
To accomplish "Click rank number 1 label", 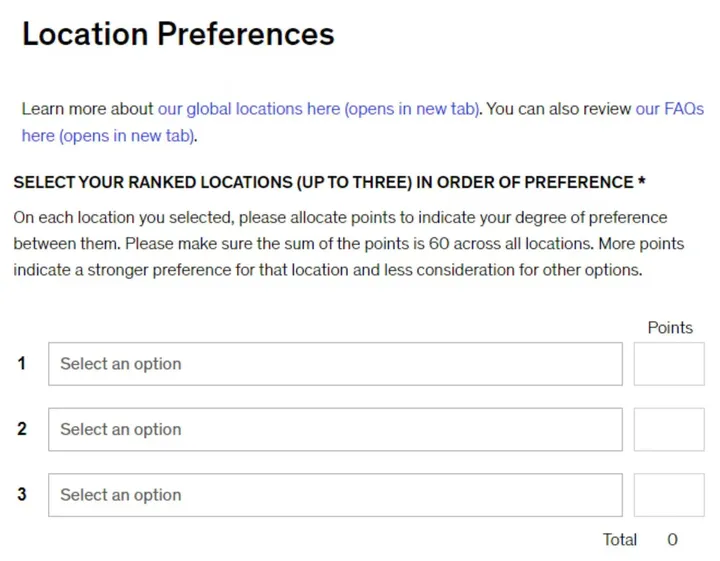I will pyautogui.click(x=22, y=364).
